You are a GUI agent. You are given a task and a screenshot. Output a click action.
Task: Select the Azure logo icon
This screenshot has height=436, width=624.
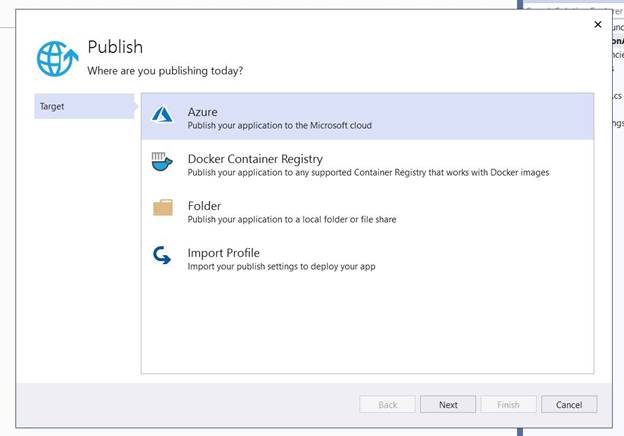[162, 114]
